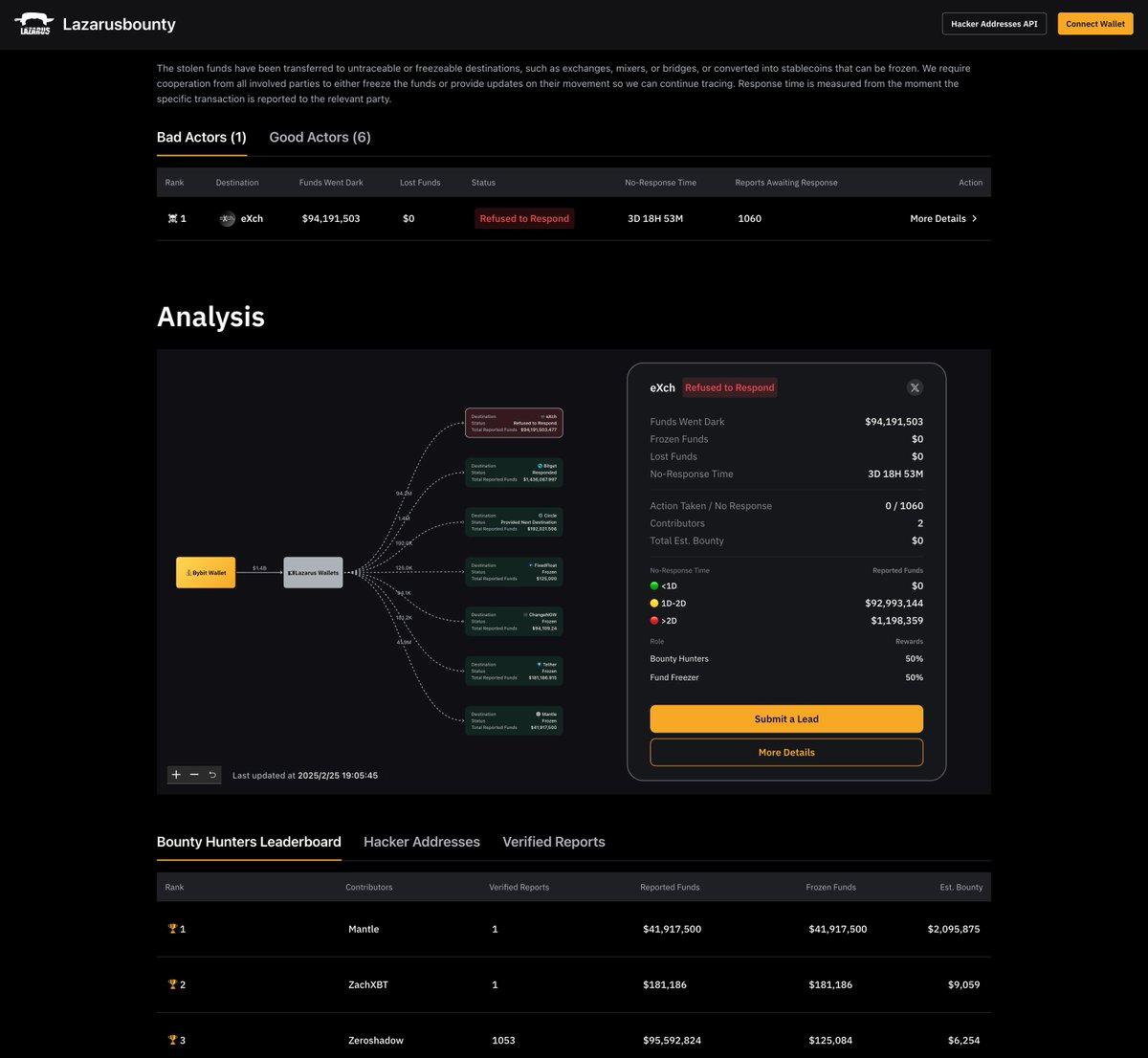Click the Connect Wallet button
1148x1058 pixels.
pyautogui.click(x=1094, y=23)
